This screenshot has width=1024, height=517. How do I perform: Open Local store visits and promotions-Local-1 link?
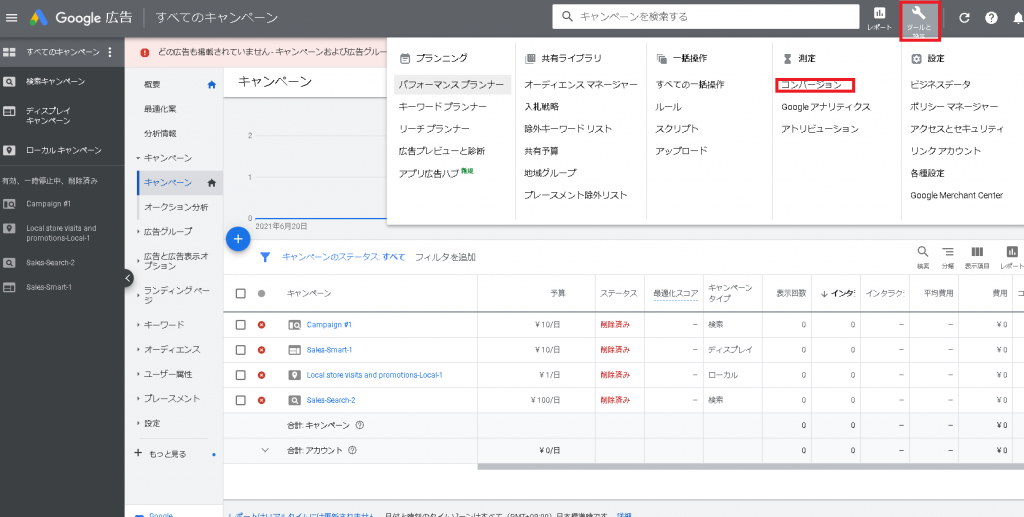(374, 375)
